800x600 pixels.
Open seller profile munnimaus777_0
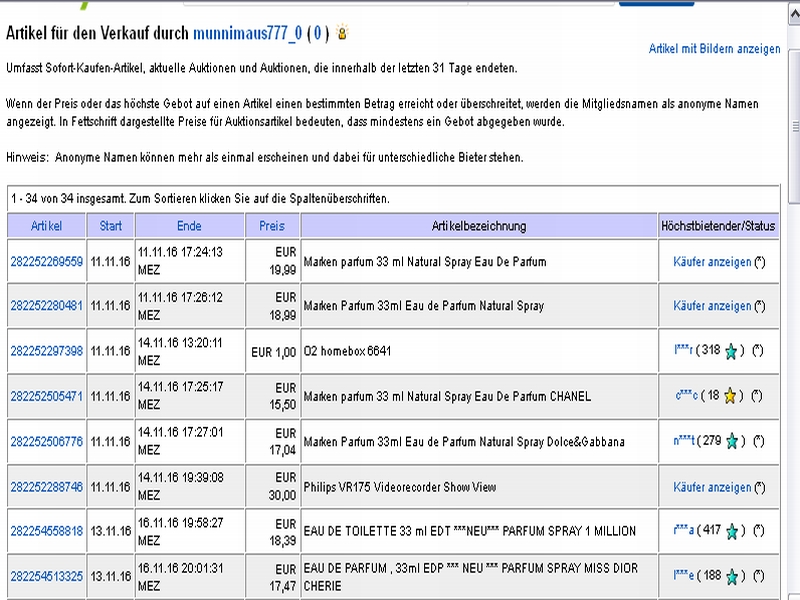pyautogui.click(x=247, y=33)
